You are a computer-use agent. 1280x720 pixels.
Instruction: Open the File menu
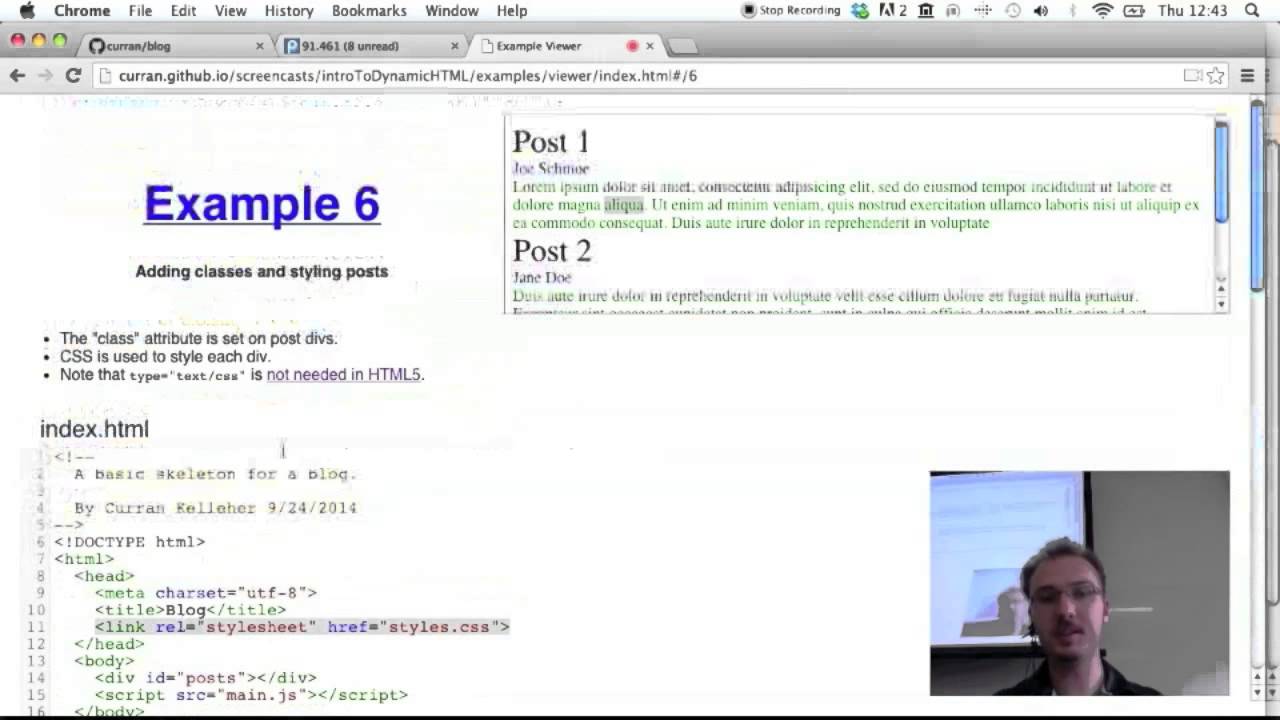(x=140, y=10)
